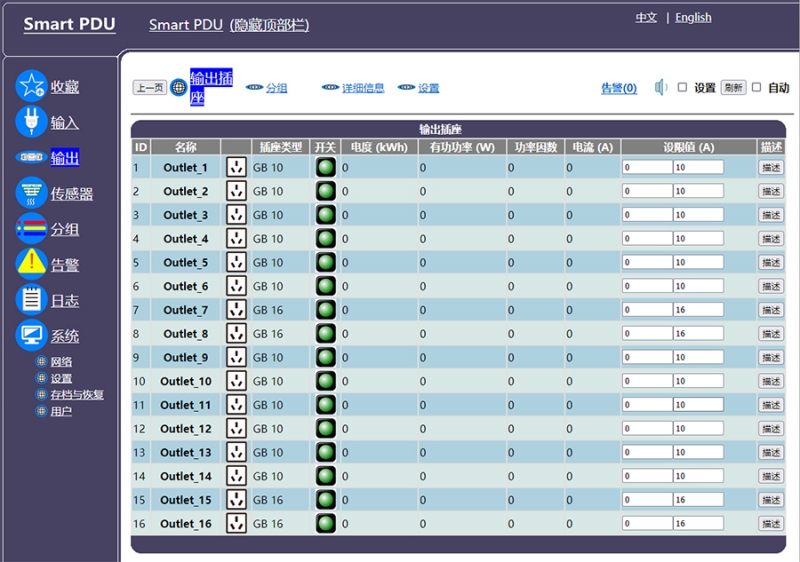Open the 网络 network submenu link

(x=61, y=362)
